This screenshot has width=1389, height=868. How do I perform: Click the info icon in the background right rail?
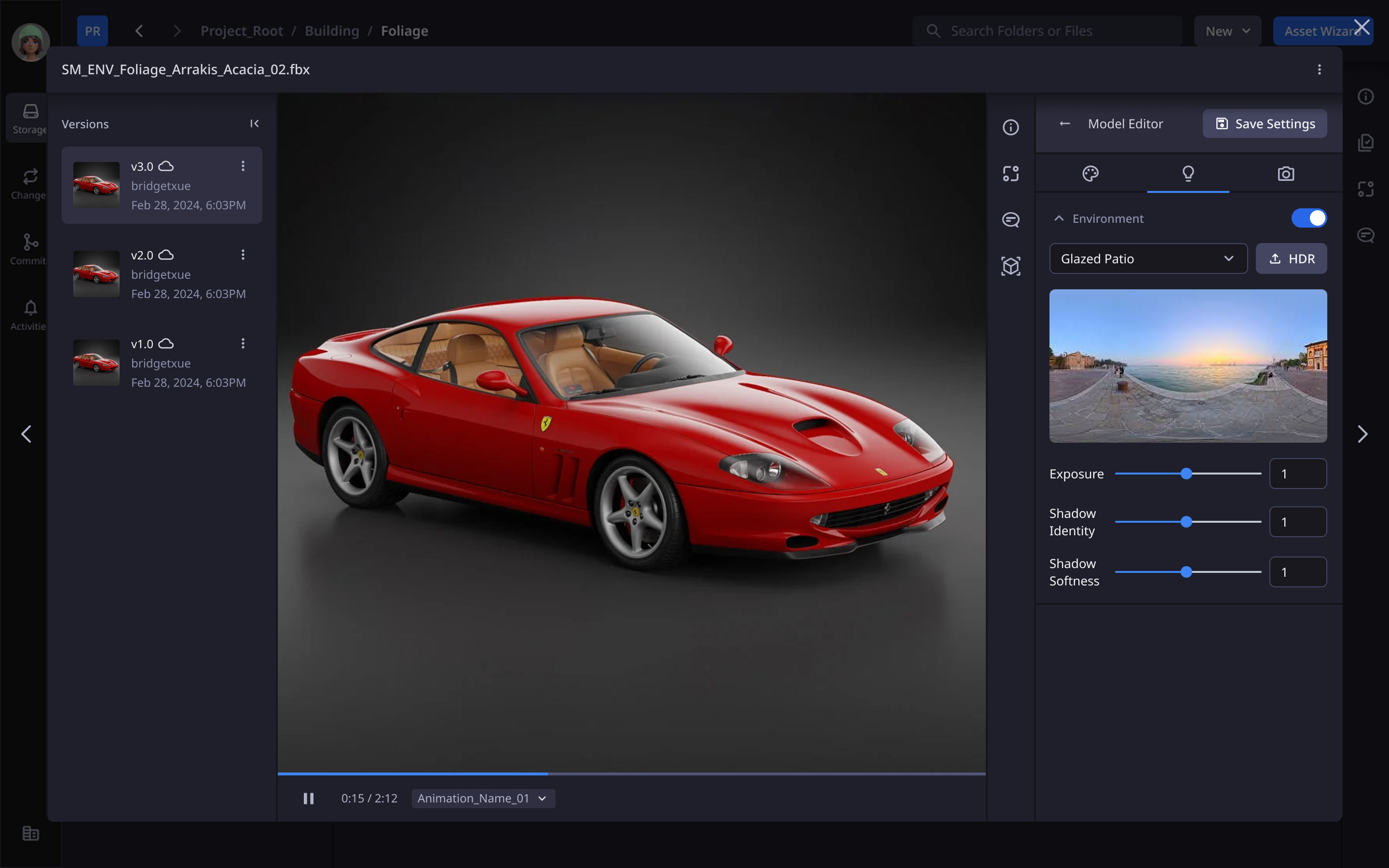1365,96
